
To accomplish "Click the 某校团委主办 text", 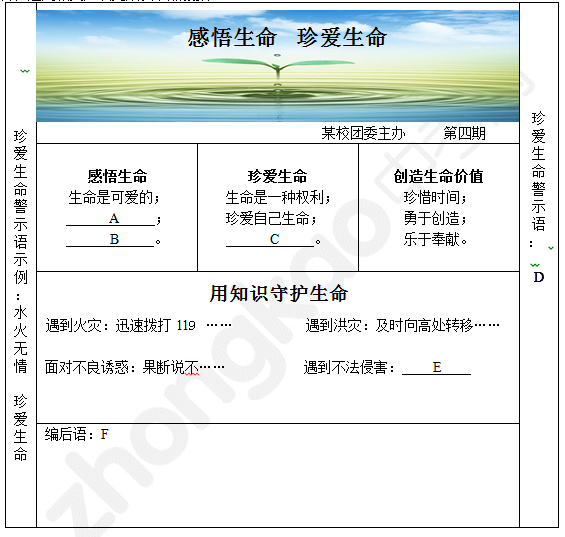I will (x=363, y=133).
